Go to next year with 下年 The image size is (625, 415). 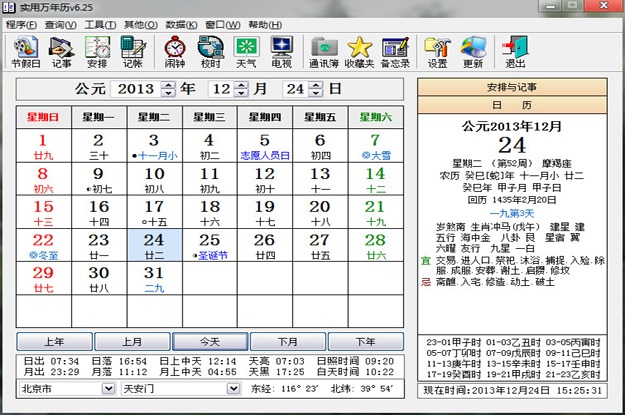point(366,342)
